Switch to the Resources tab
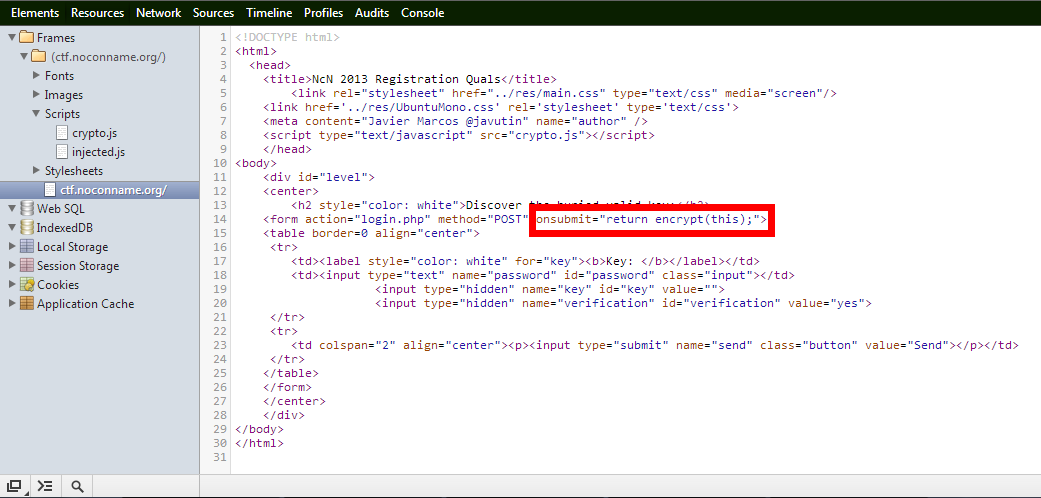The height and width of the screenshot is (498, 1041). click(98, 13)
